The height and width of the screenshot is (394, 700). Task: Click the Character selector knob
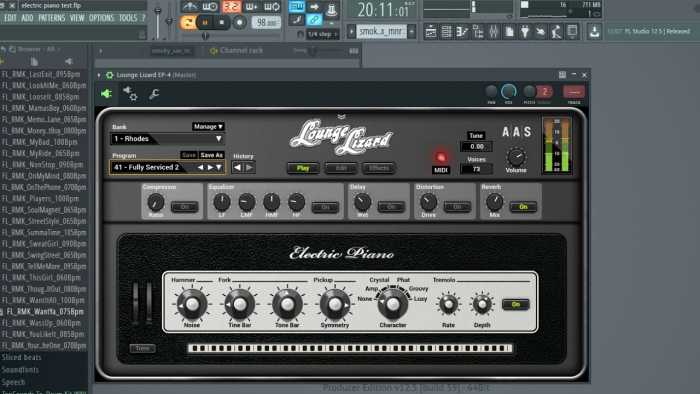pos(393,304)
